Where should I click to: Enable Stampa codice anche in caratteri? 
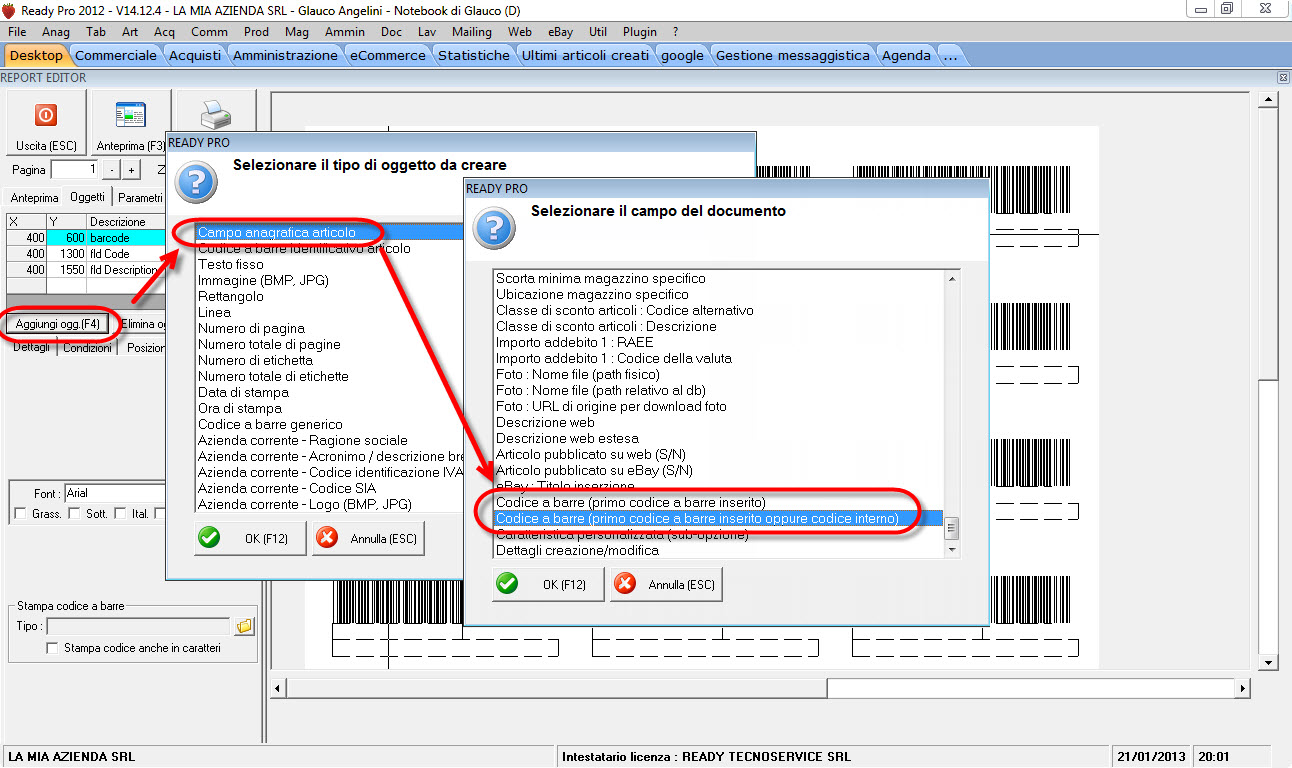tap(53, 648)
